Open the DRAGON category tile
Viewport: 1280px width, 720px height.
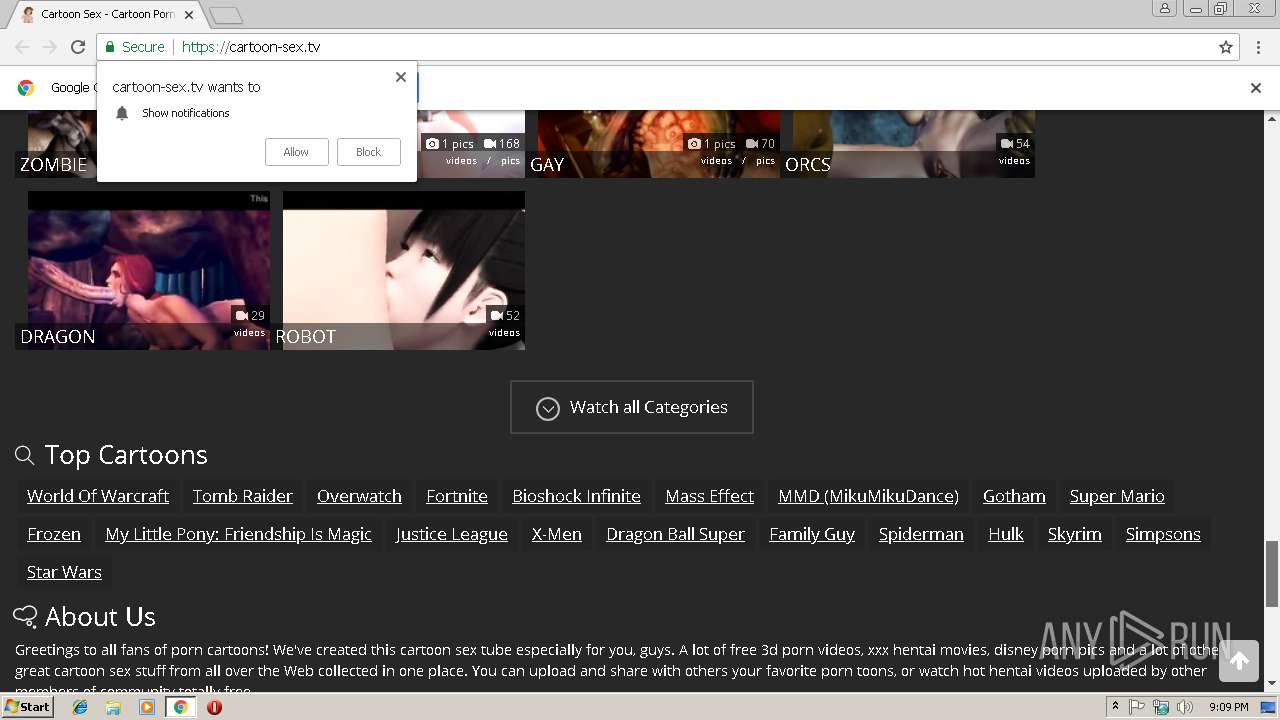(142, 270)
